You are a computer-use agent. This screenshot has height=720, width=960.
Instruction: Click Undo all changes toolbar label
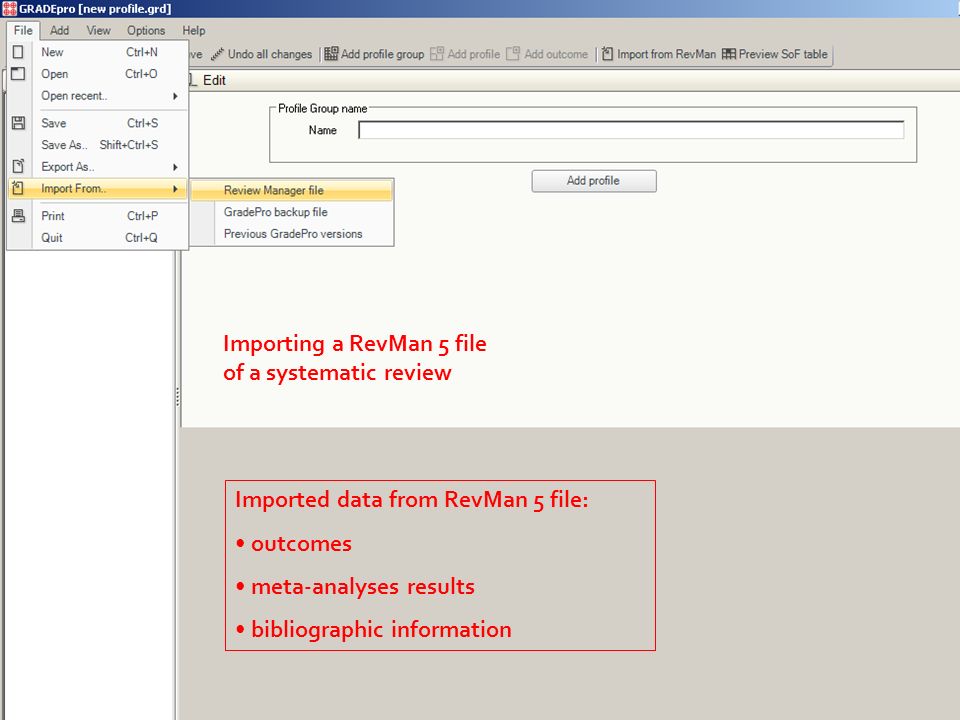(270, 54)
